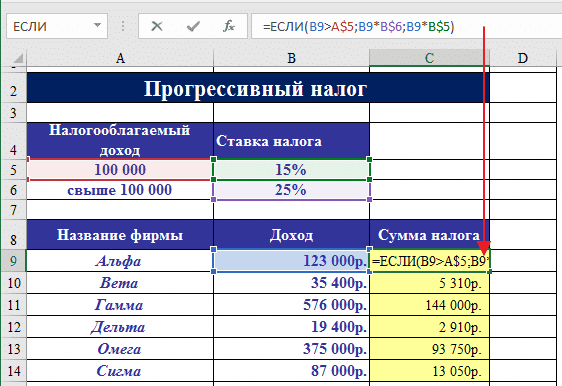The height and width of the screenshot is (386, 562).
Task: Click 'Налогооблагаемый доход' header cell
Action: (x=120, y=140)
